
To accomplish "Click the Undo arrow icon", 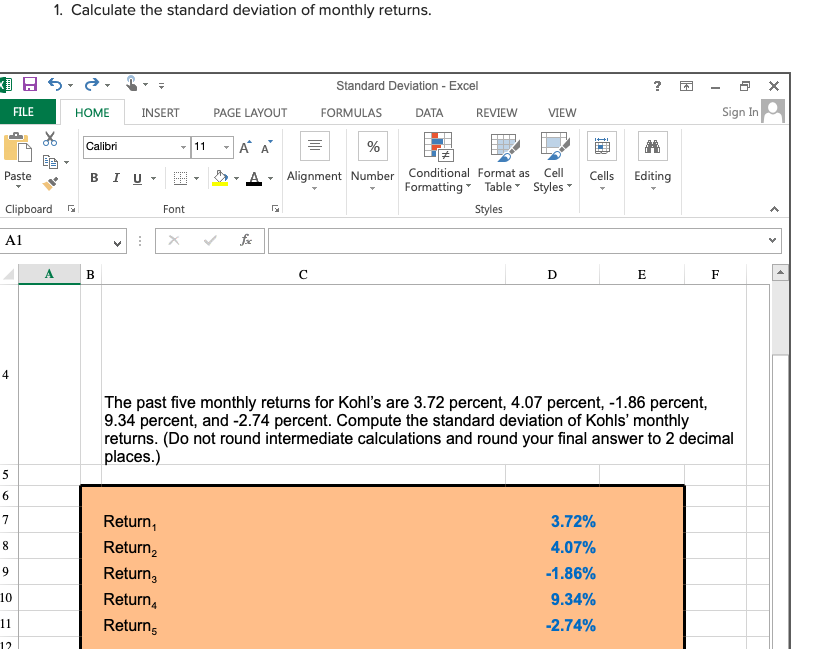I will [55, 84].
